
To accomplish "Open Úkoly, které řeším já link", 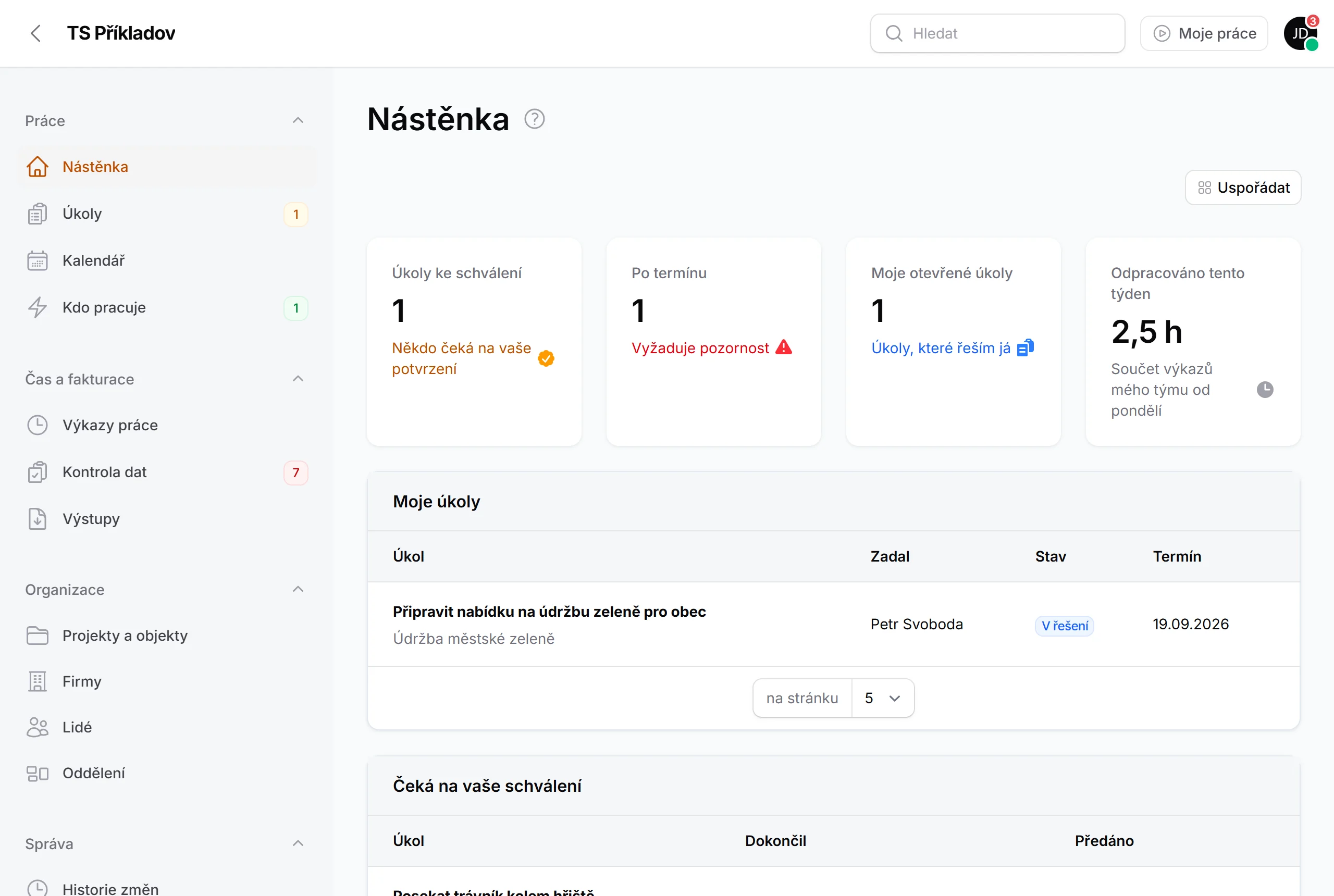I will pyautogui.click(x=941, y=348).
